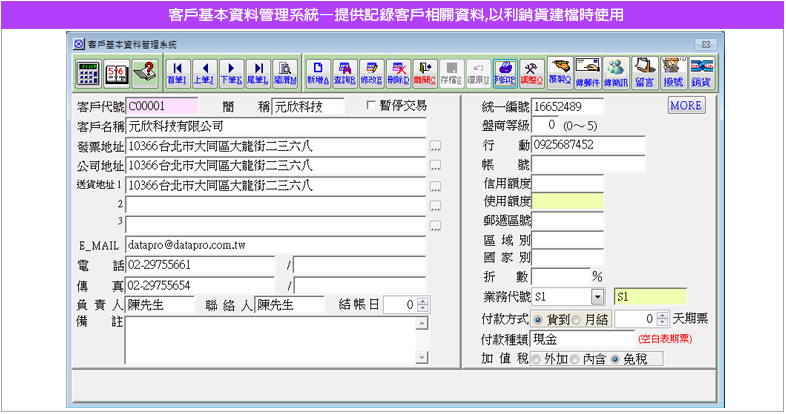Print customer data (列印)

pyautogui.click(x=505, y=72)
